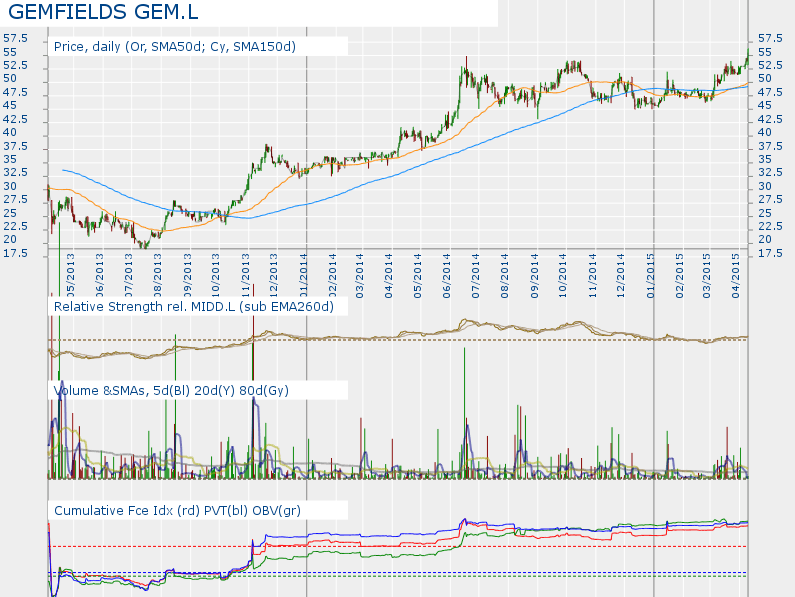Select the Relative Strength rel. MIDD.L label
The width and height of the screenshot is (795, 597).
pos(194,306)
